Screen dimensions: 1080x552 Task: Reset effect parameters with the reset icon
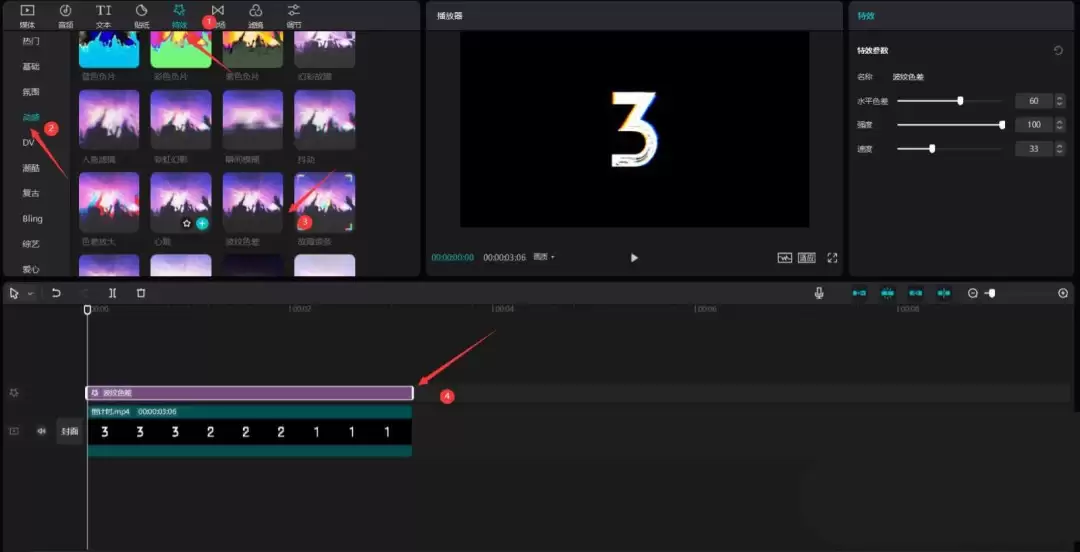click(1058, 50)
